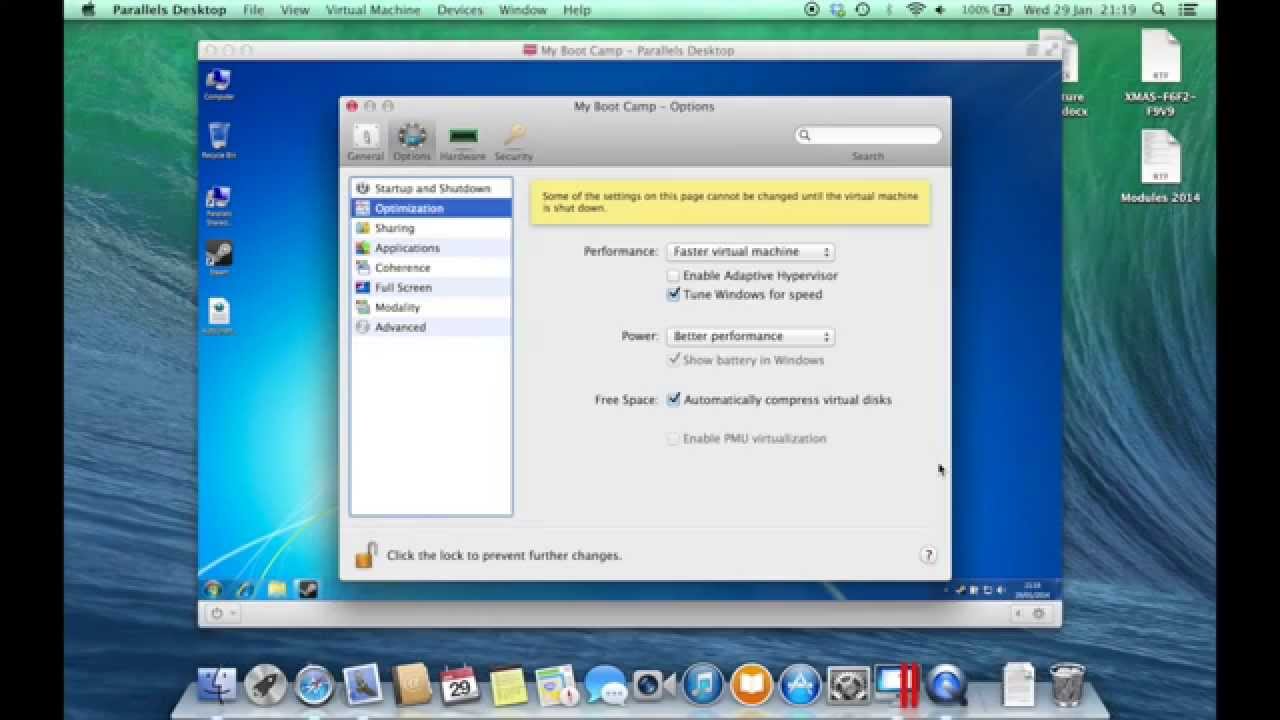The width and height of the screenshot is (1280, 720).
Task: Open the Security key tab
Action: pyautogui.click(x=513, y=141)
